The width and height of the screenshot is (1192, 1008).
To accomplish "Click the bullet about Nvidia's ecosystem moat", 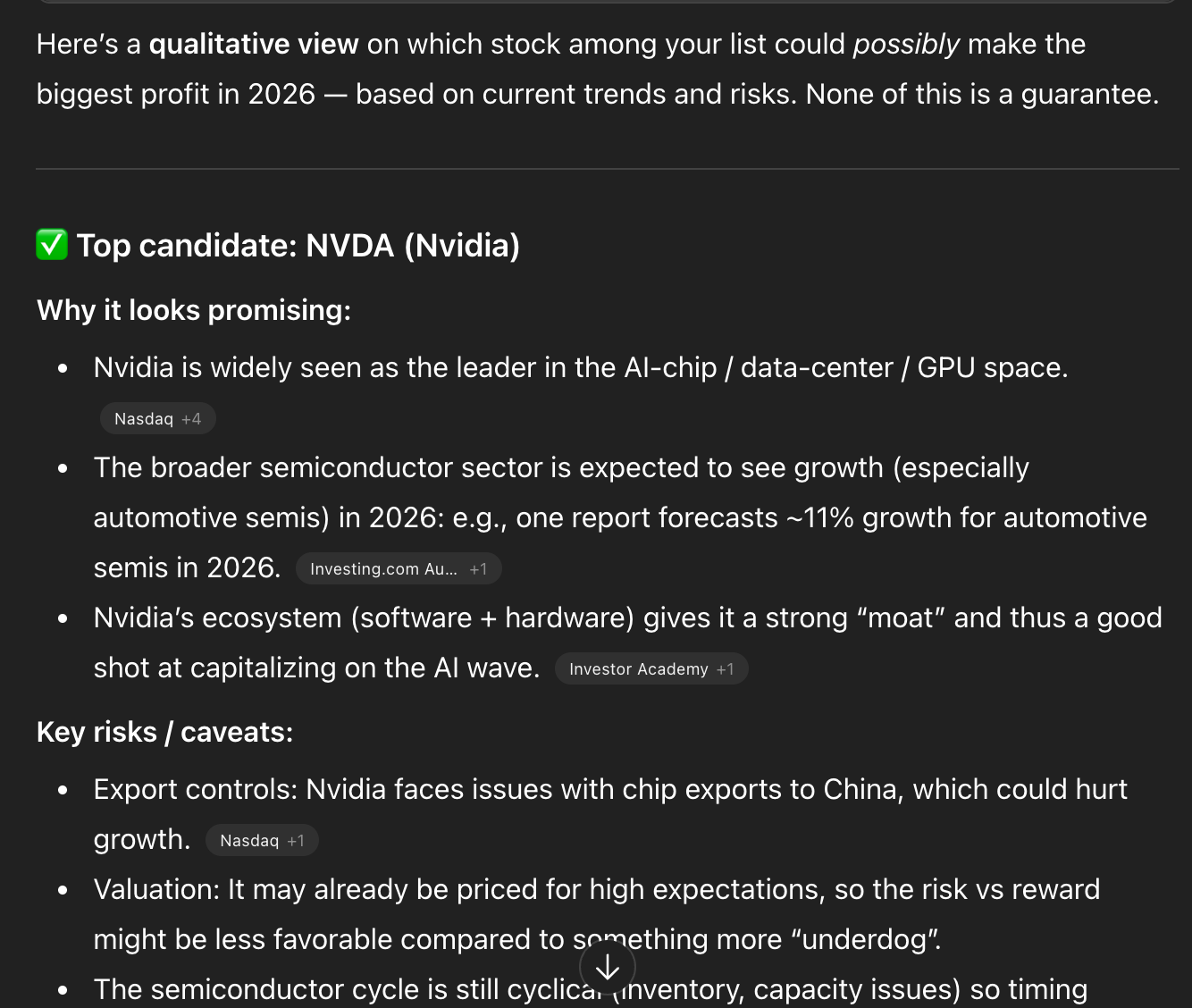I will pos(627,617).
